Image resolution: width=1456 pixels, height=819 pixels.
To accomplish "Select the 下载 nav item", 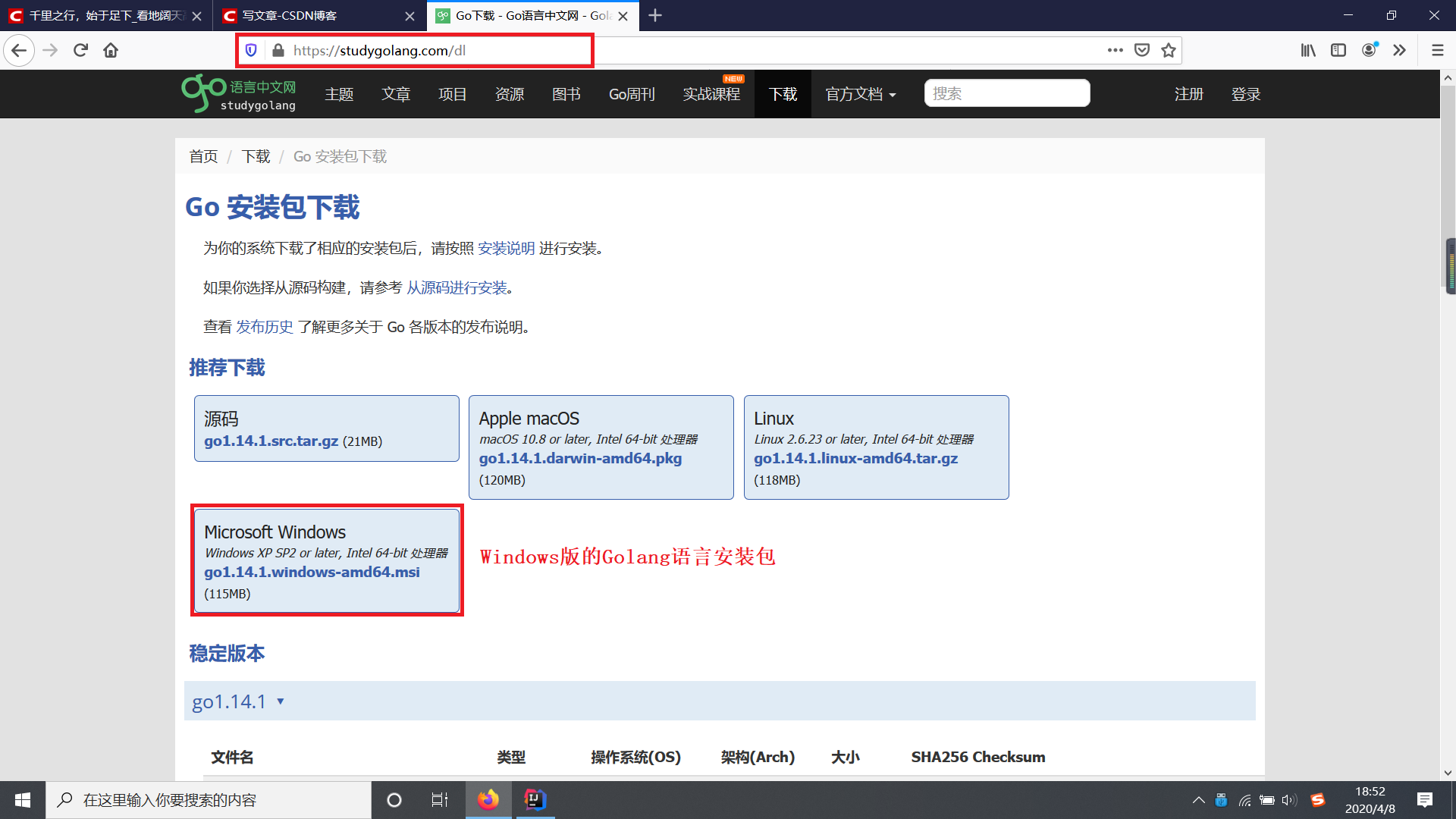I will (x=783, y=94).
